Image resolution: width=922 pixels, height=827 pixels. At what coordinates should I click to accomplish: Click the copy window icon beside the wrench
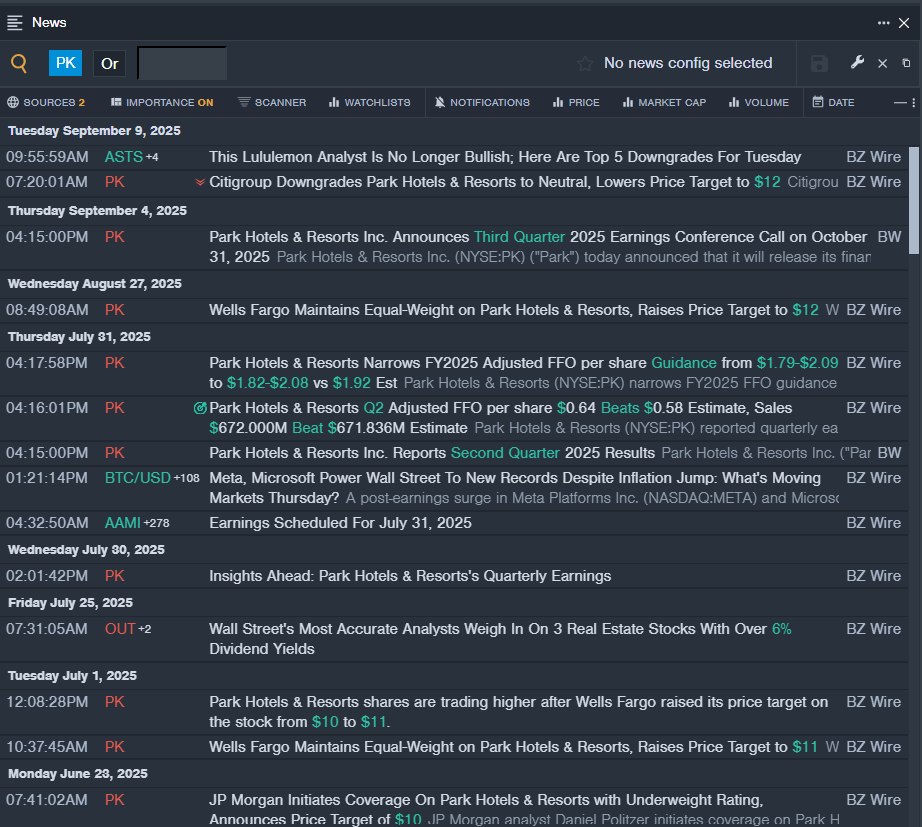coord(907,63)
